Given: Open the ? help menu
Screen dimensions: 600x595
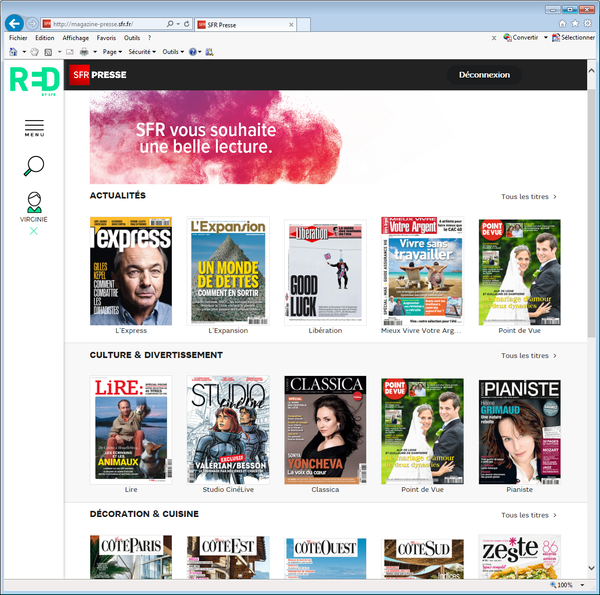Looking at the screenshot, I should [150, 38].
